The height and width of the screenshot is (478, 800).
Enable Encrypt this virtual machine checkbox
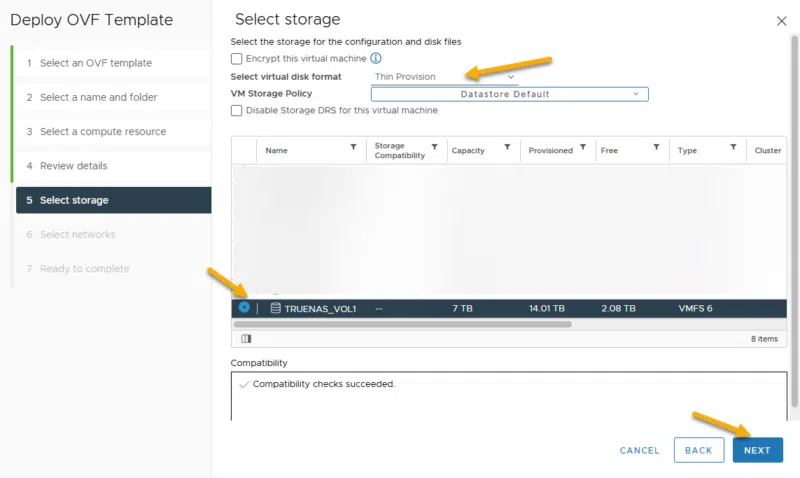pos(237,59)
